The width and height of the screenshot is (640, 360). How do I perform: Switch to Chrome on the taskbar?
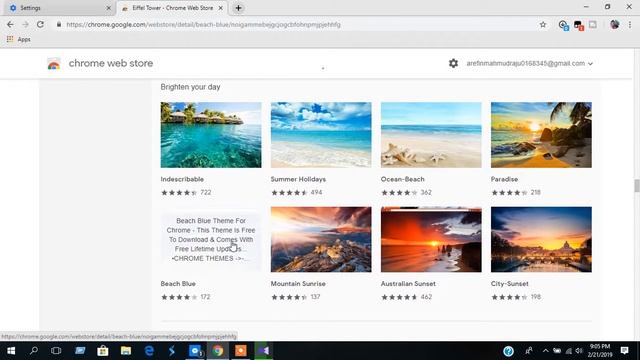[218, 351]
